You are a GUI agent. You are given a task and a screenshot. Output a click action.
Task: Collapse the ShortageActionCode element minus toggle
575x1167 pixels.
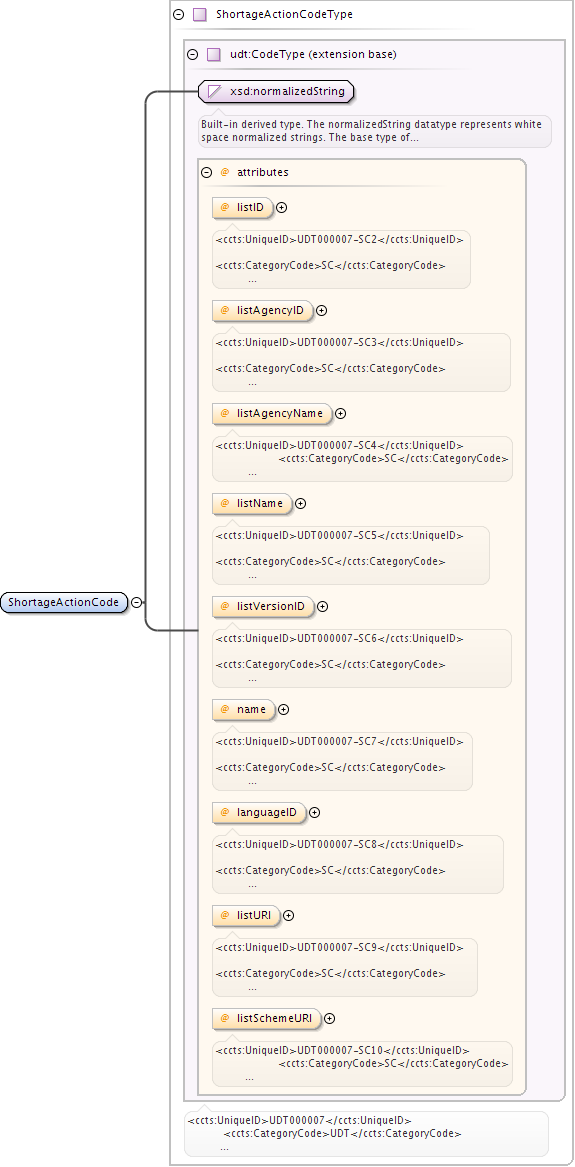click(x=137, y=602)
